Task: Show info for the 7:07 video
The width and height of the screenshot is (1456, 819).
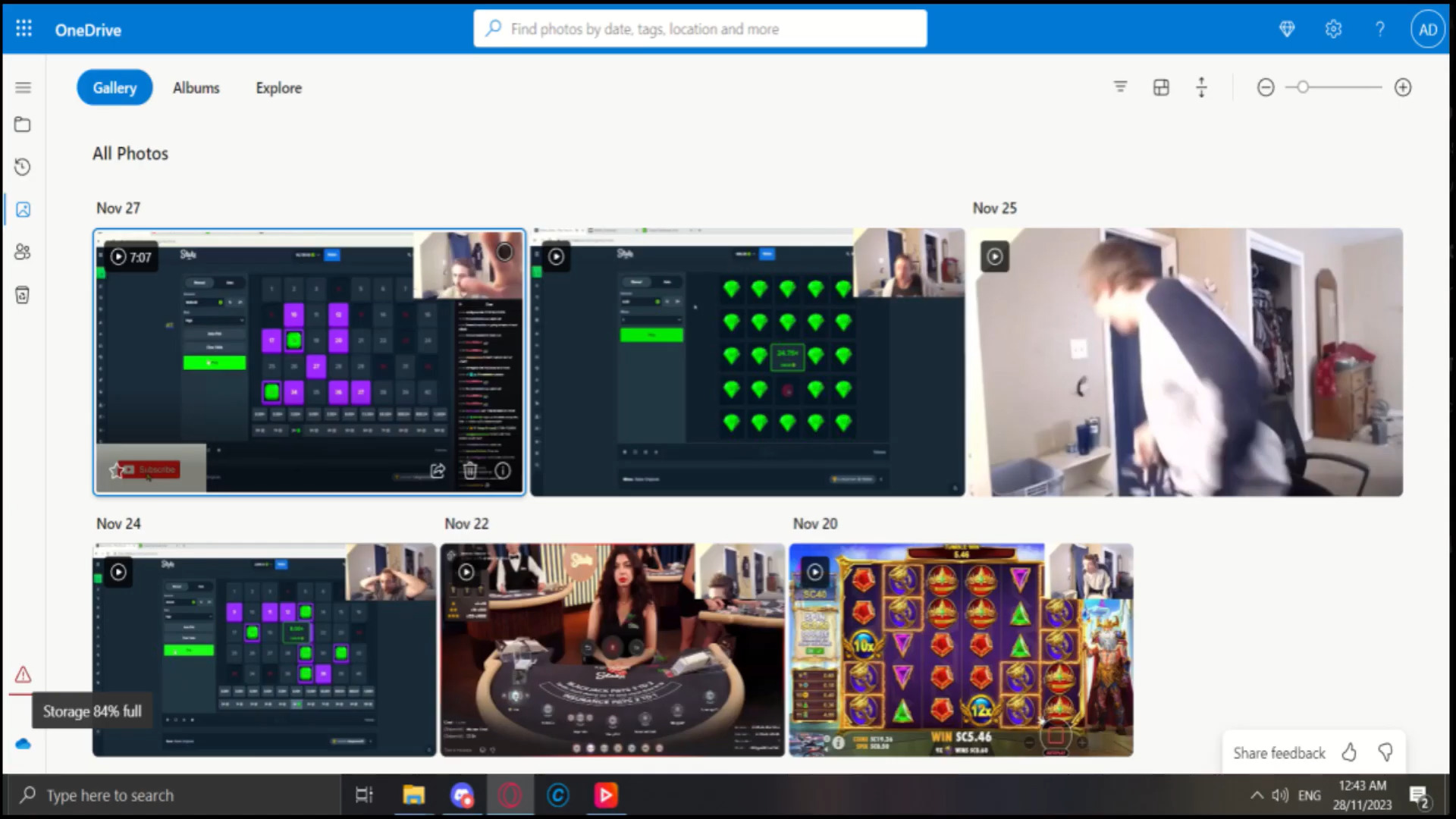Action: click(x=502, y=471)
